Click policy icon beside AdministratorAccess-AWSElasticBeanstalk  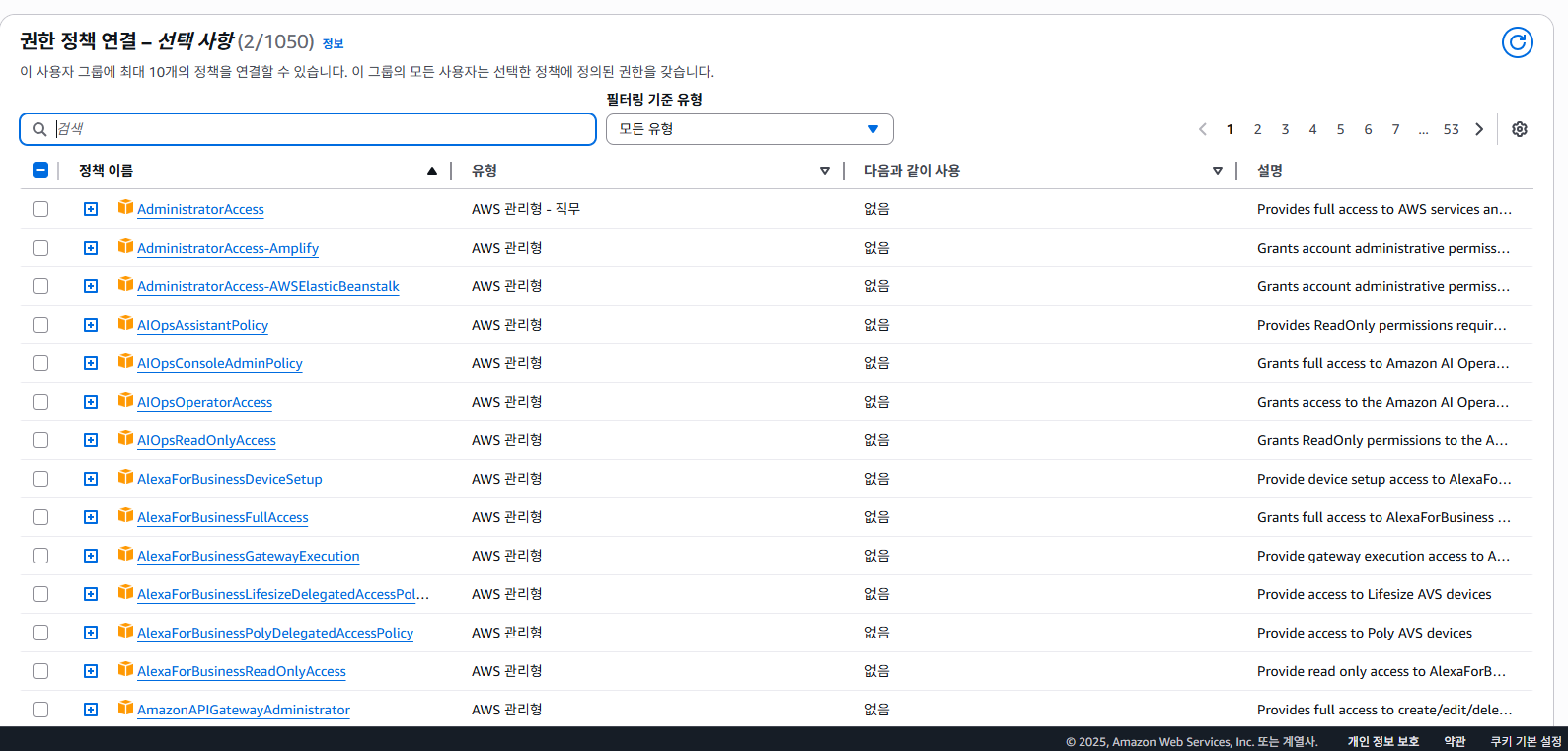pyautogui.click(x=125, y=284)
